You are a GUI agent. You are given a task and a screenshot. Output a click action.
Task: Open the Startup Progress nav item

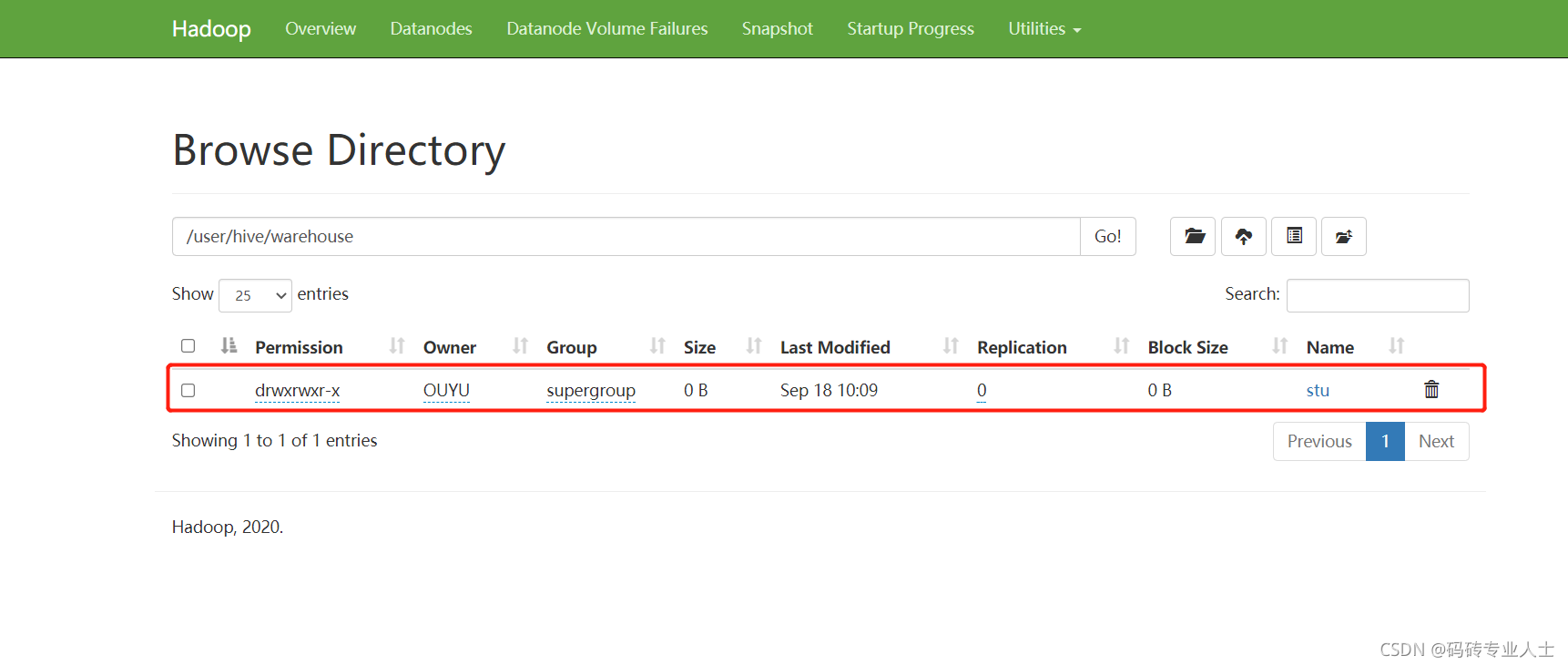click(911, 29)
